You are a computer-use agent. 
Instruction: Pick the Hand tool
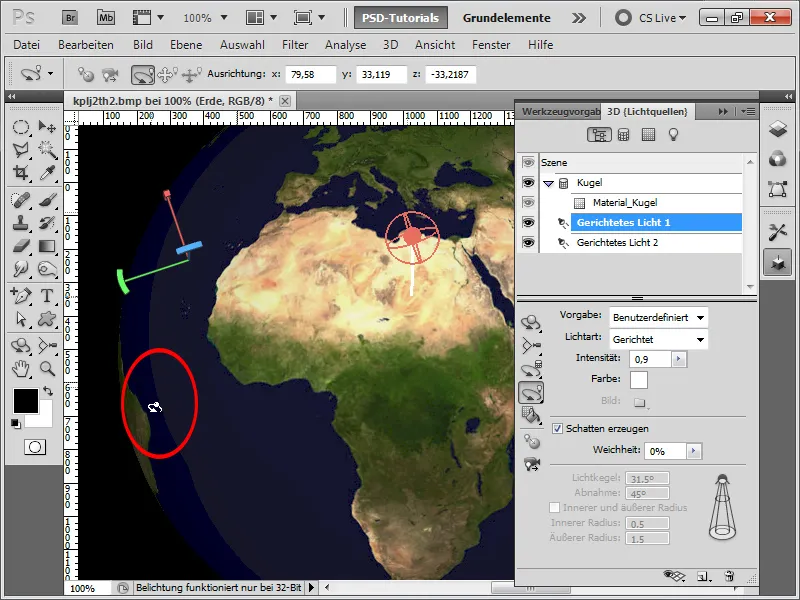coord(21,368)
